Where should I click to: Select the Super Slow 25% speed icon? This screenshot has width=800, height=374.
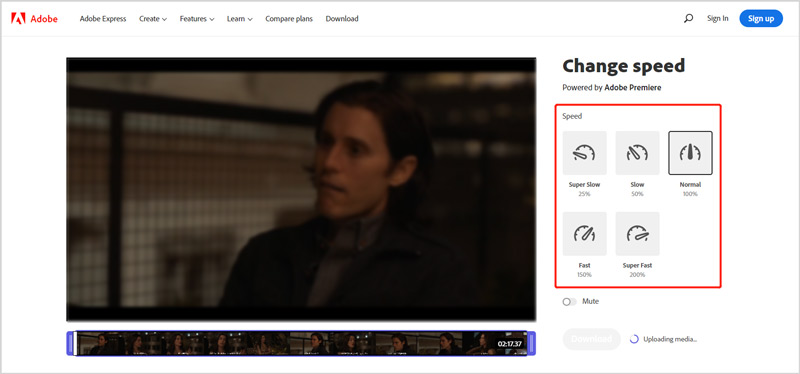click(x=585, y=153)
